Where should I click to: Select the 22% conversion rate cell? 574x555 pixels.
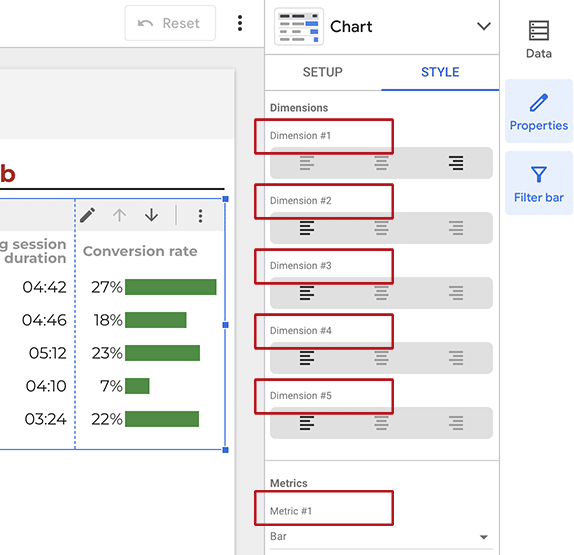tap(107, 419)
